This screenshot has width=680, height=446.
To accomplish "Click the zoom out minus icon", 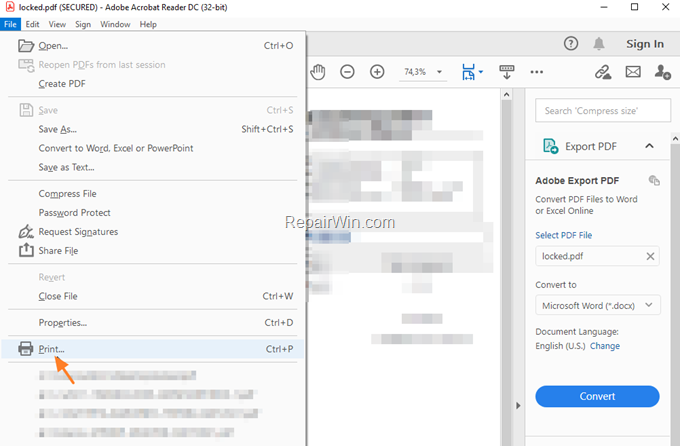I will pos(347,72).
